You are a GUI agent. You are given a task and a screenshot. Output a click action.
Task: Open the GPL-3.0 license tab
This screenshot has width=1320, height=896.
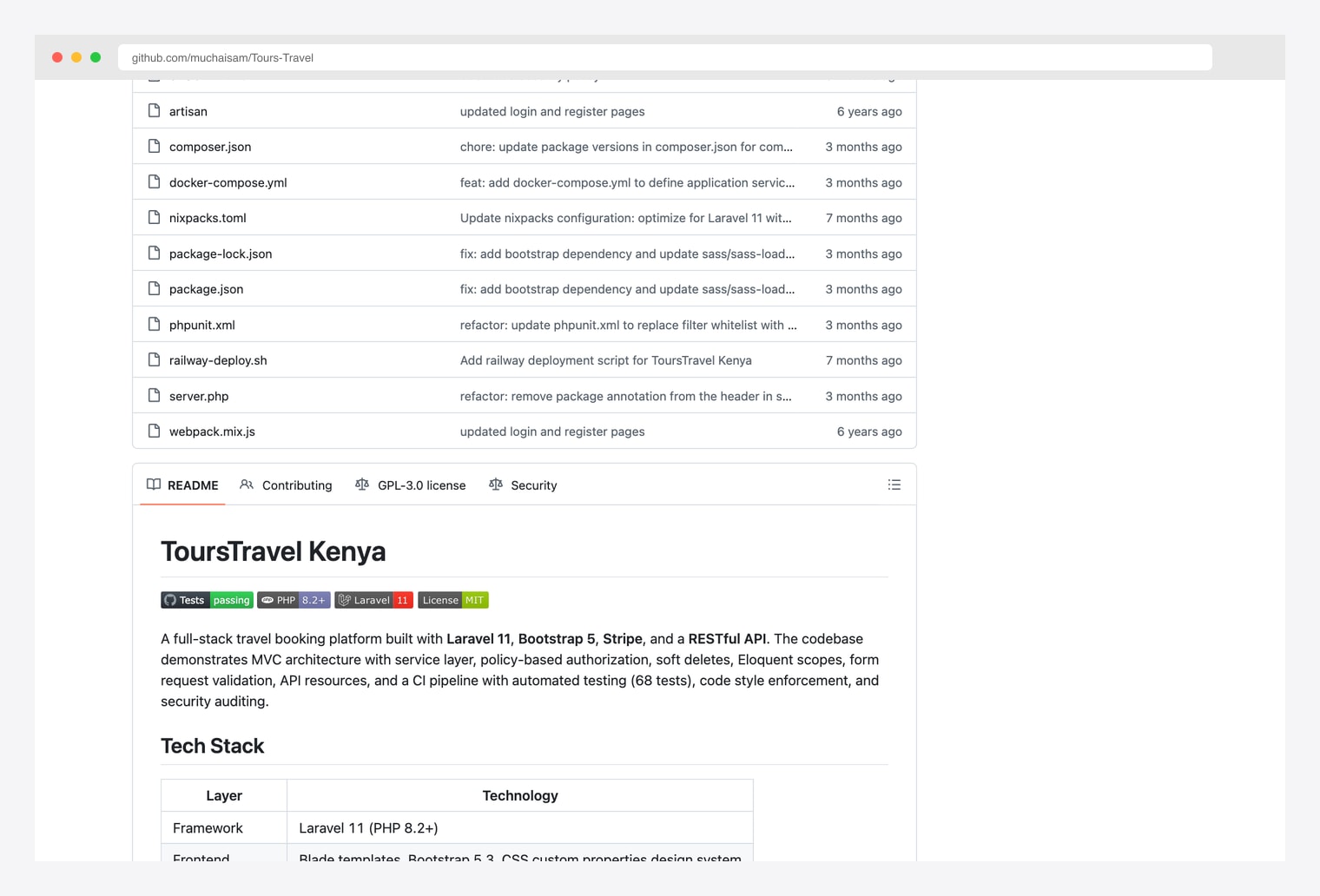pyautogui.click(x=411, y=485)
